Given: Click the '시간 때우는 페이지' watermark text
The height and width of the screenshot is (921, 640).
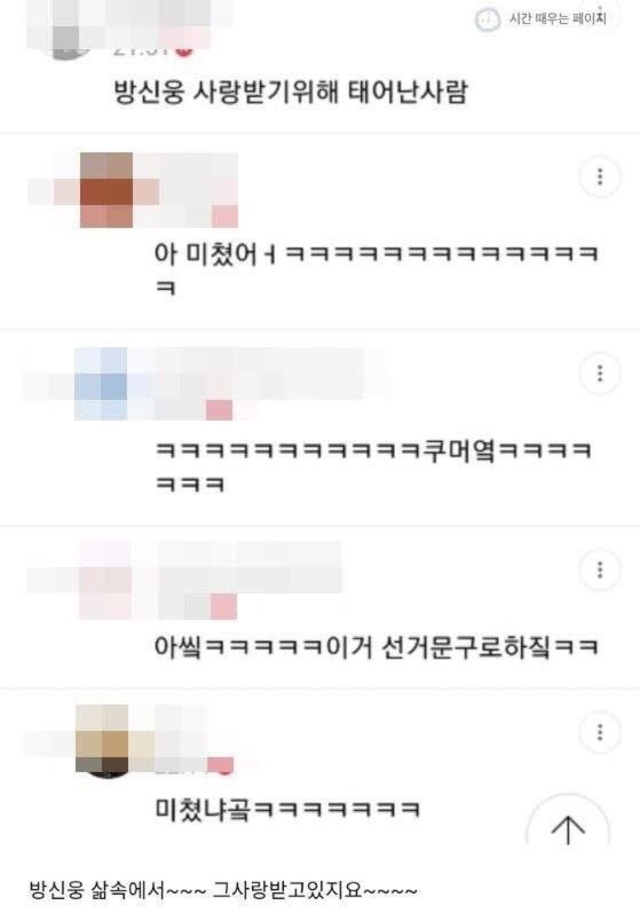Looking at the screenshot, I should pyautogui.click(x=557, y=19).
